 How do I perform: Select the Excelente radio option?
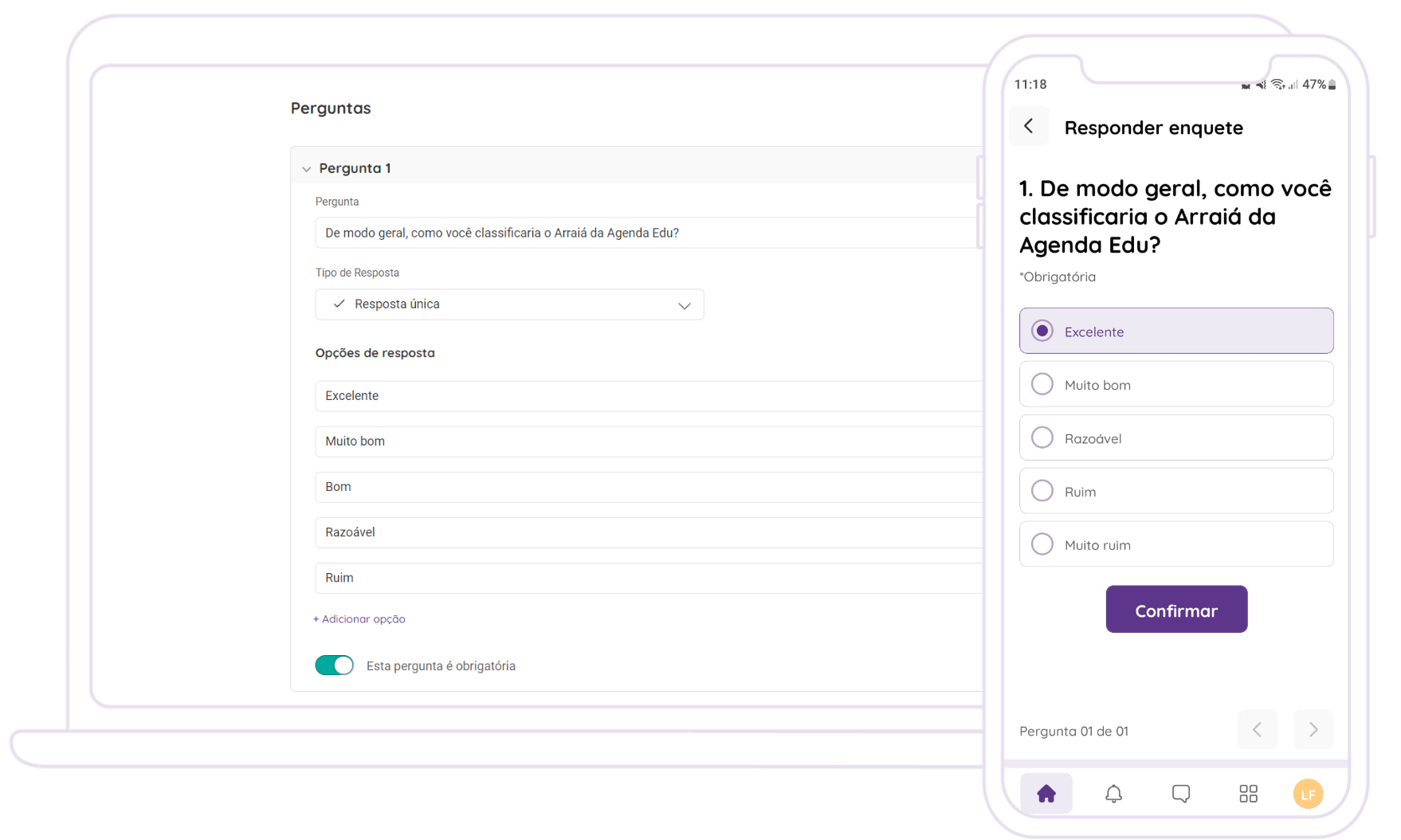tap(1176, 331)
